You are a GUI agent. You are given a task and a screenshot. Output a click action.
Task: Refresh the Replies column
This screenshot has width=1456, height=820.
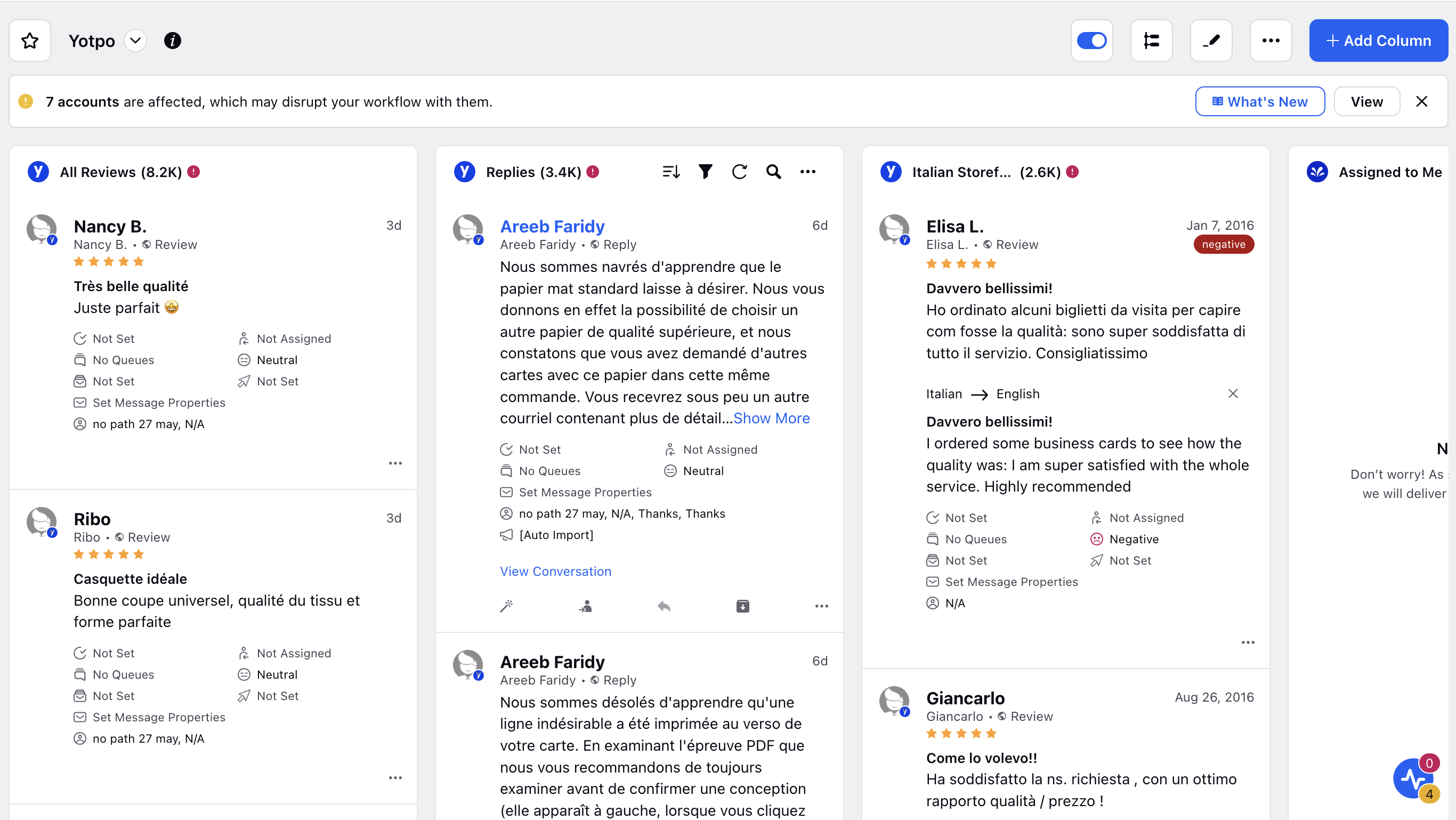(x=739, y=171)
